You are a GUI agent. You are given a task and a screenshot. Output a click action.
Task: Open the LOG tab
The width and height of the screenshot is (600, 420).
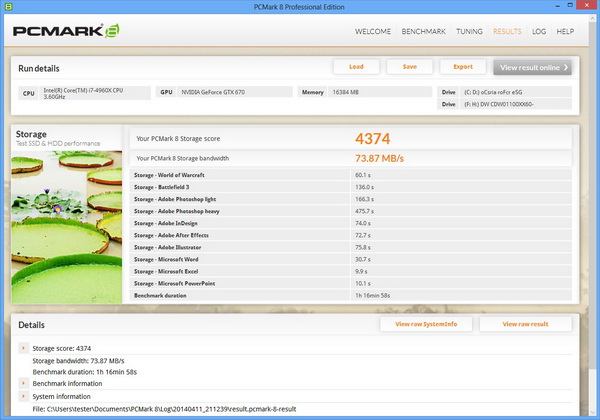[539, 31]
